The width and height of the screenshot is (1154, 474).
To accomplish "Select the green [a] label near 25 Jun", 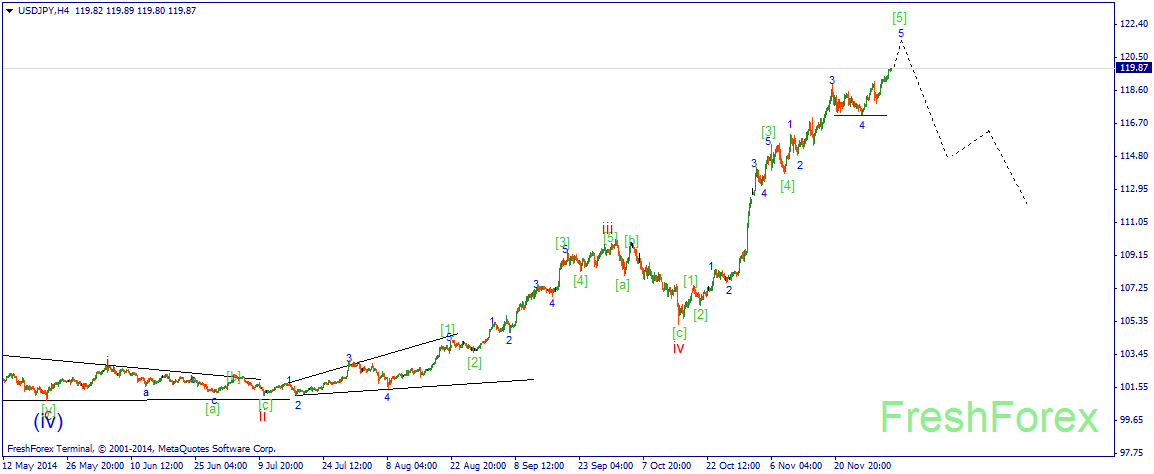I will 212,408.
